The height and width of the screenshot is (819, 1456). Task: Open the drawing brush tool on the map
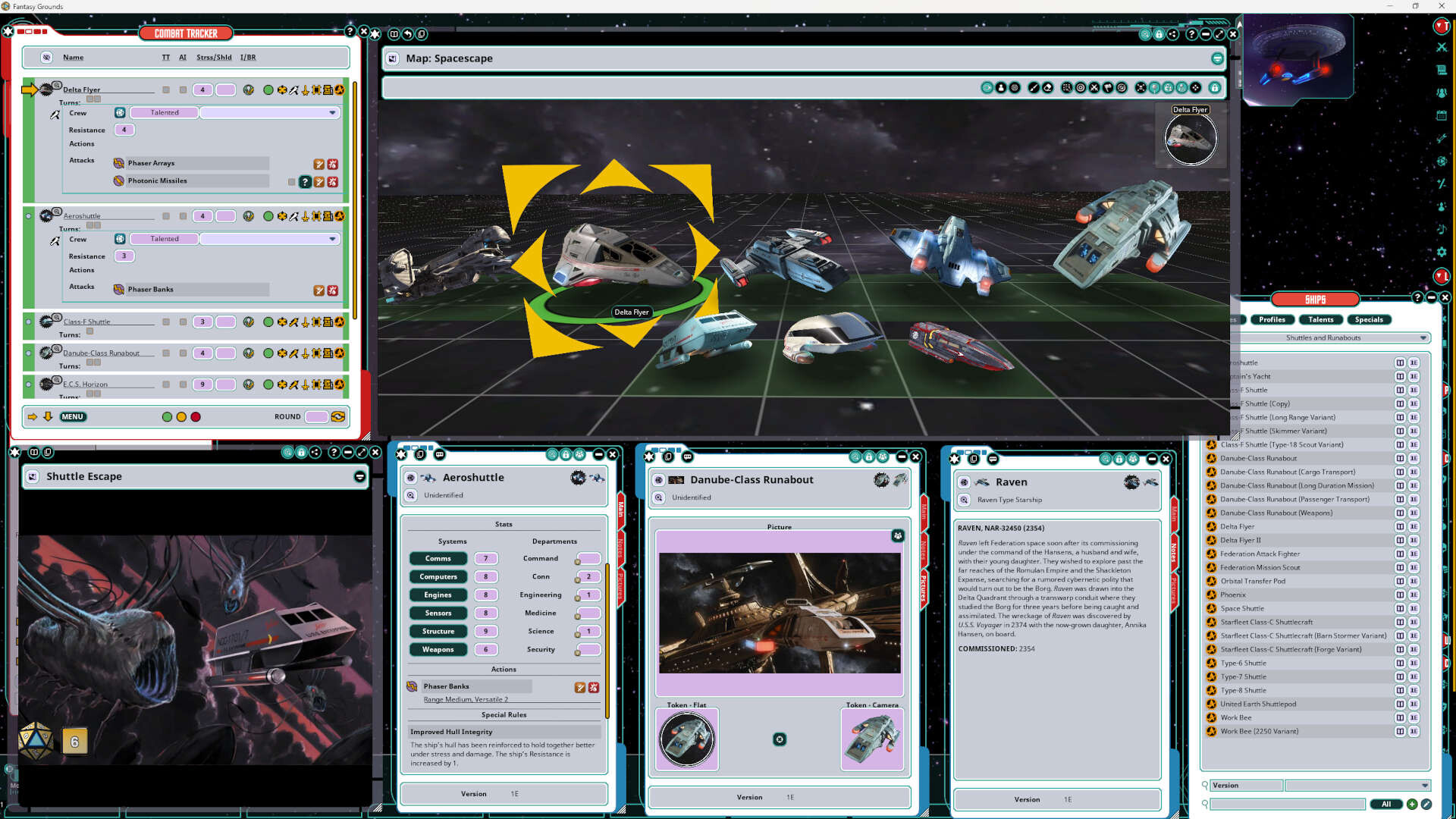(1034, 88)
